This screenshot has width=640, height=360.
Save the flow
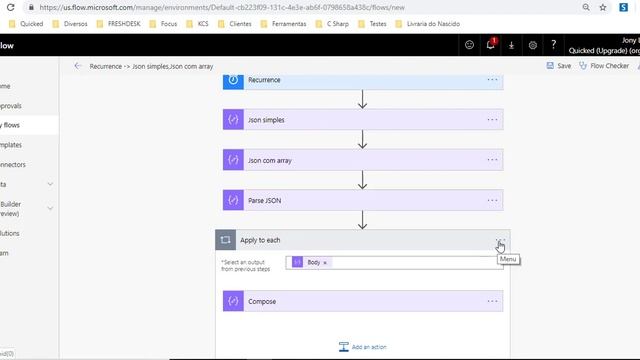(559, 66)
